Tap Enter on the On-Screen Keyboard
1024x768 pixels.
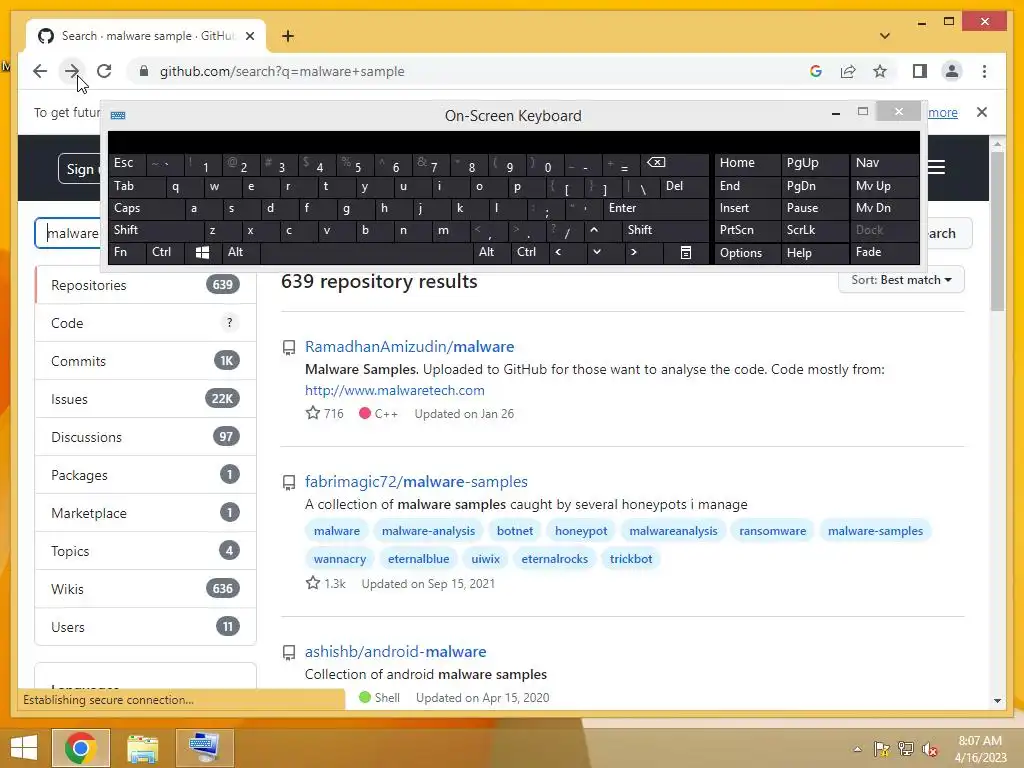pos(656,208)
